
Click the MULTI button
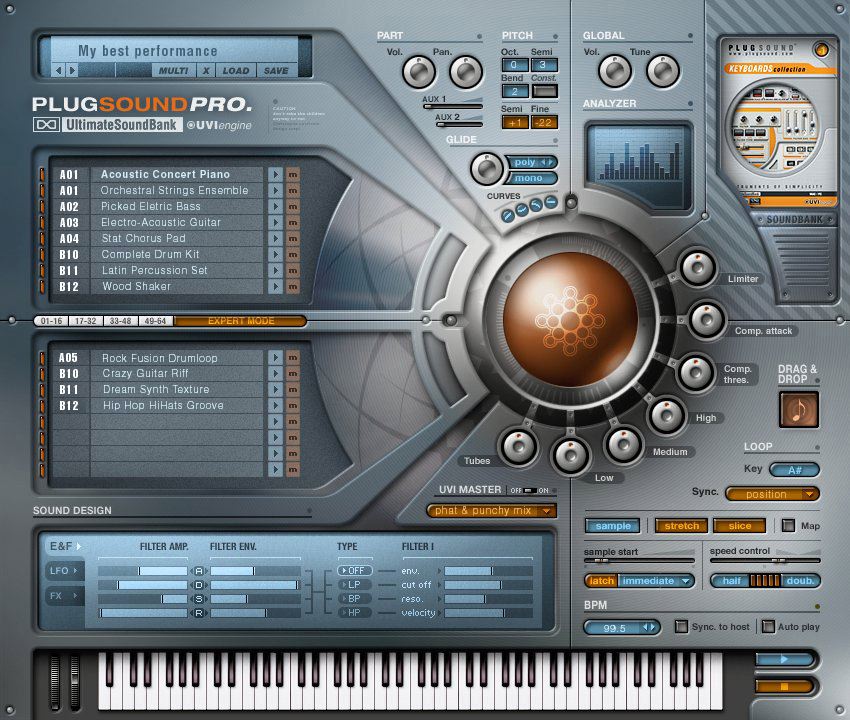tap(173, 70)
